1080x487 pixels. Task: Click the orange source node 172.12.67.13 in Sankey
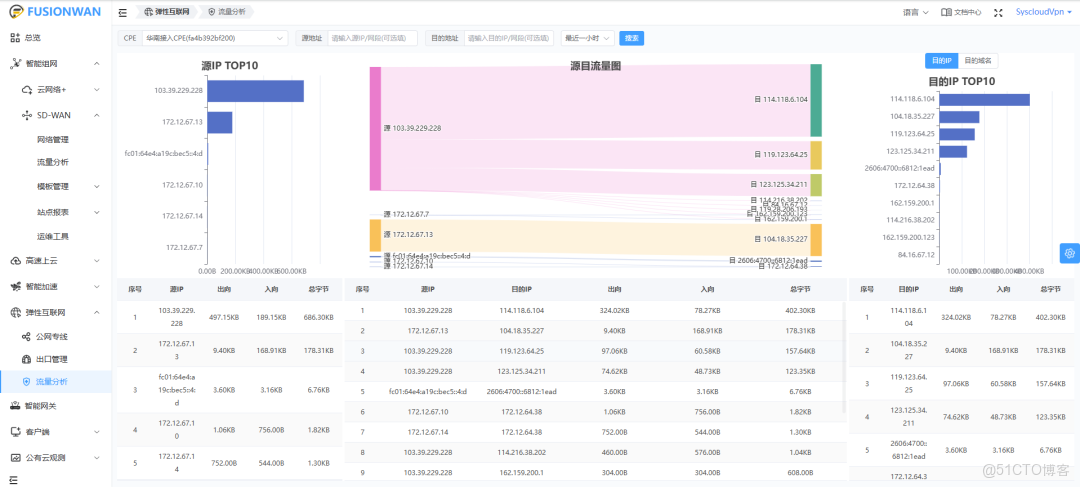(375, 235)
